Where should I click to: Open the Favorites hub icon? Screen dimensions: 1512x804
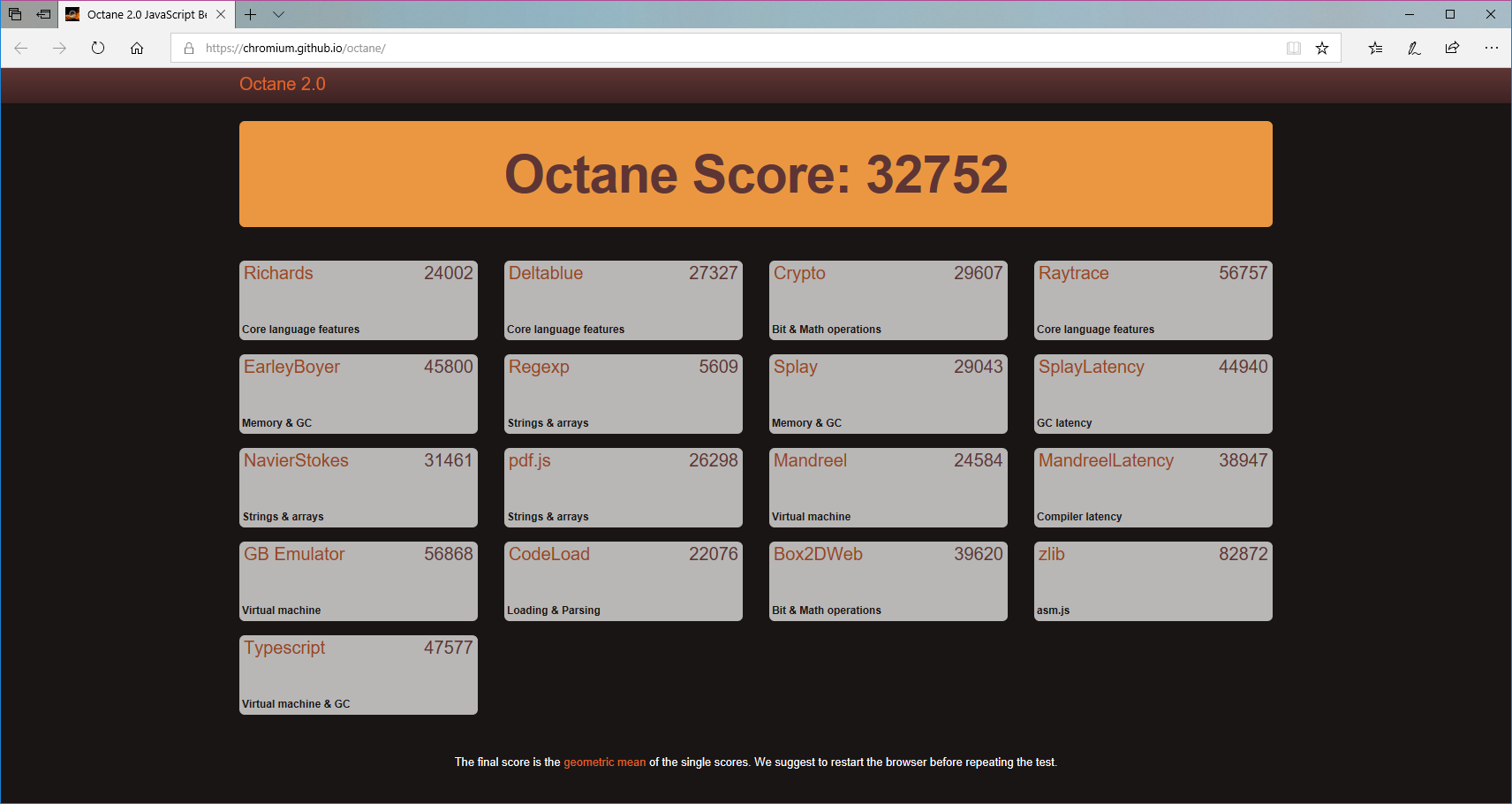click(x=1375, y=48)
